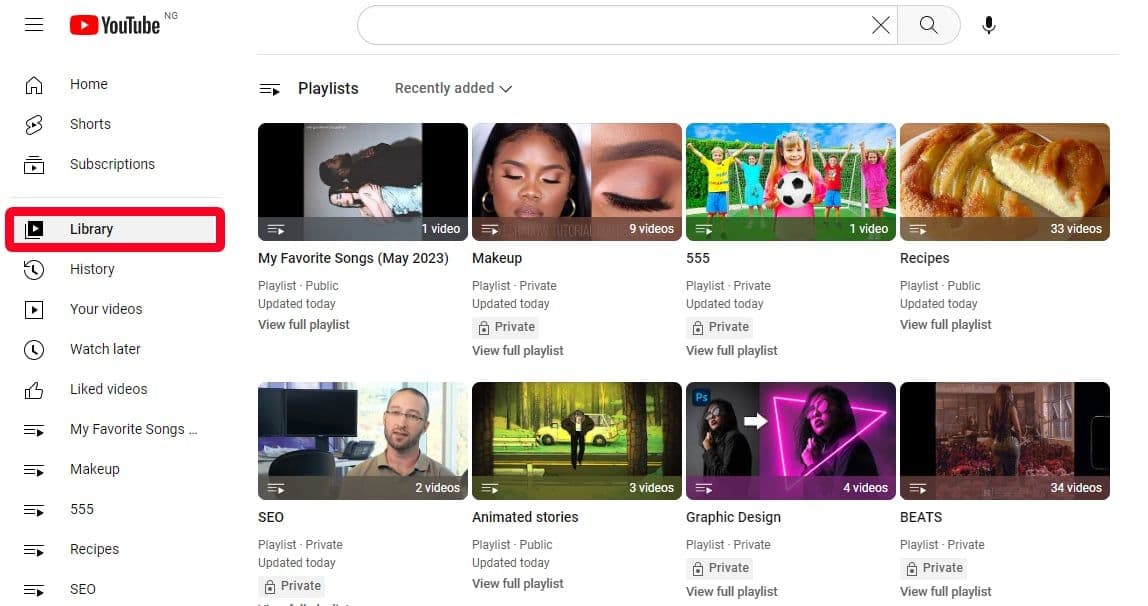The image size is (1148, 606).
Task: Click inside the search input field
Action: tap(610, 25)
